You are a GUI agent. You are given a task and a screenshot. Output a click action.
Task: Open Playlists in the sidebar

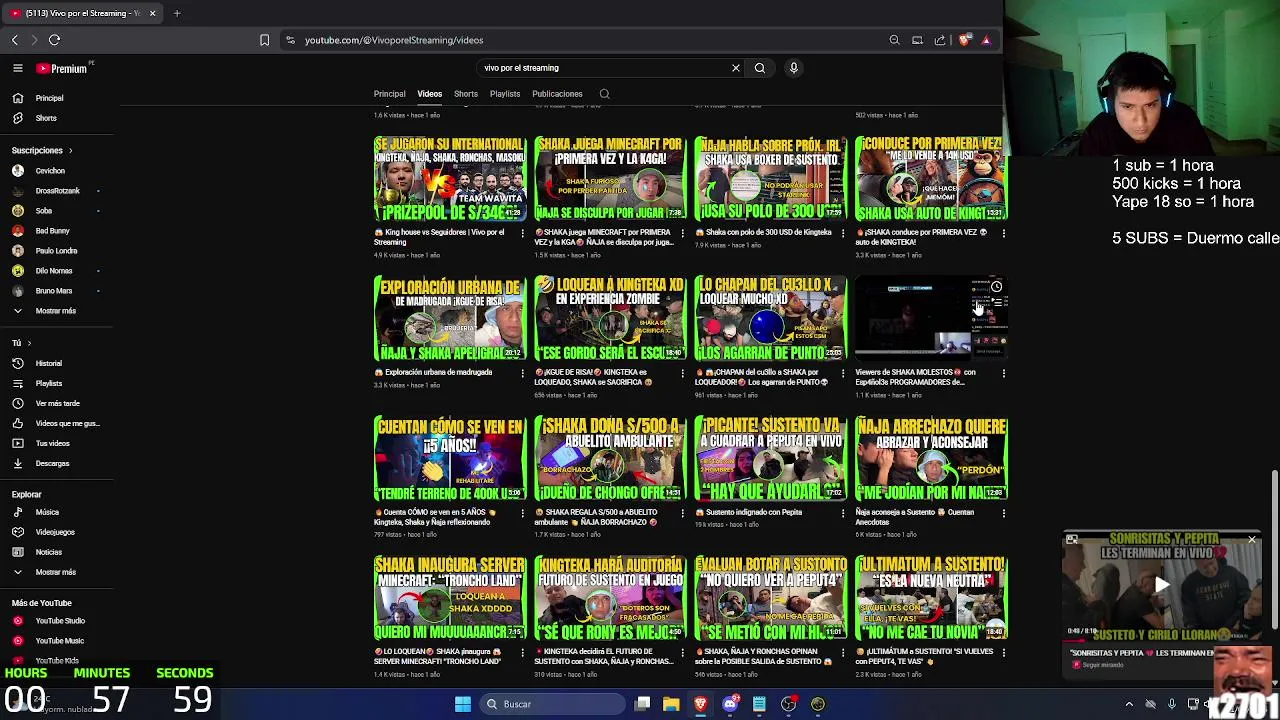click(48, 383)
